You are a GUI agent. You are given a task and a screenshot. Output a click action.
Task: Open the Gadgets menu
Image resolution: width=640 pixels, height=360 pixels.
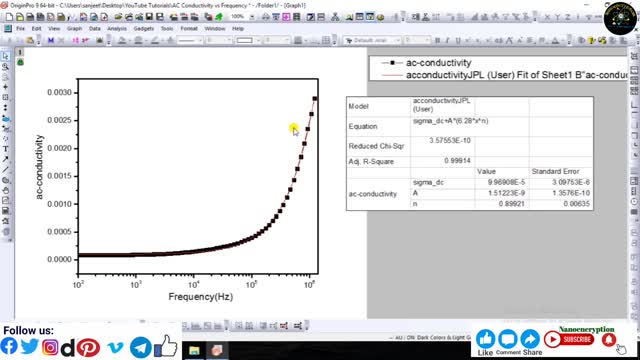[x=144, y=29]
